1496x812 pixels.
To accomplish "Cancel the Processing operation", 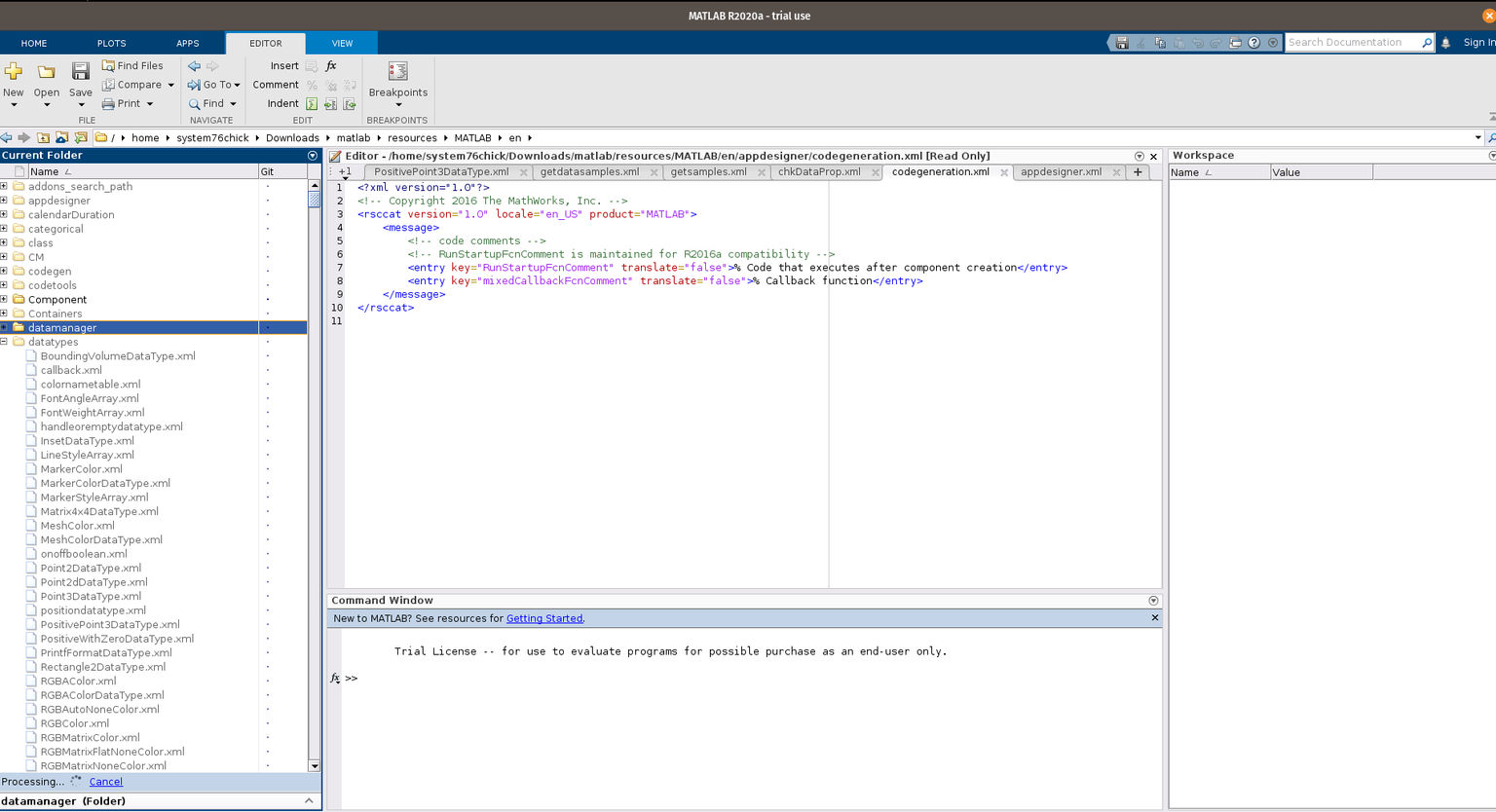I will 105,781.
